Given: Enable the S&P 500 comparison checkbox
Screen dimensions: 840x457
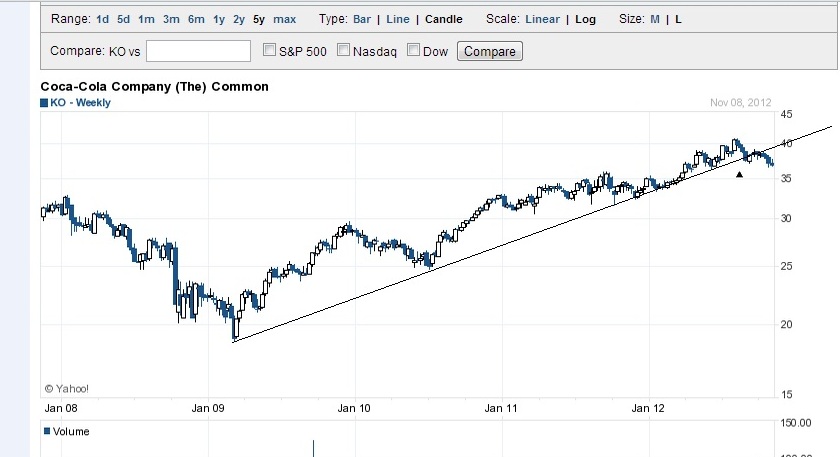Looking at the screenshot, I should [269, 51].
